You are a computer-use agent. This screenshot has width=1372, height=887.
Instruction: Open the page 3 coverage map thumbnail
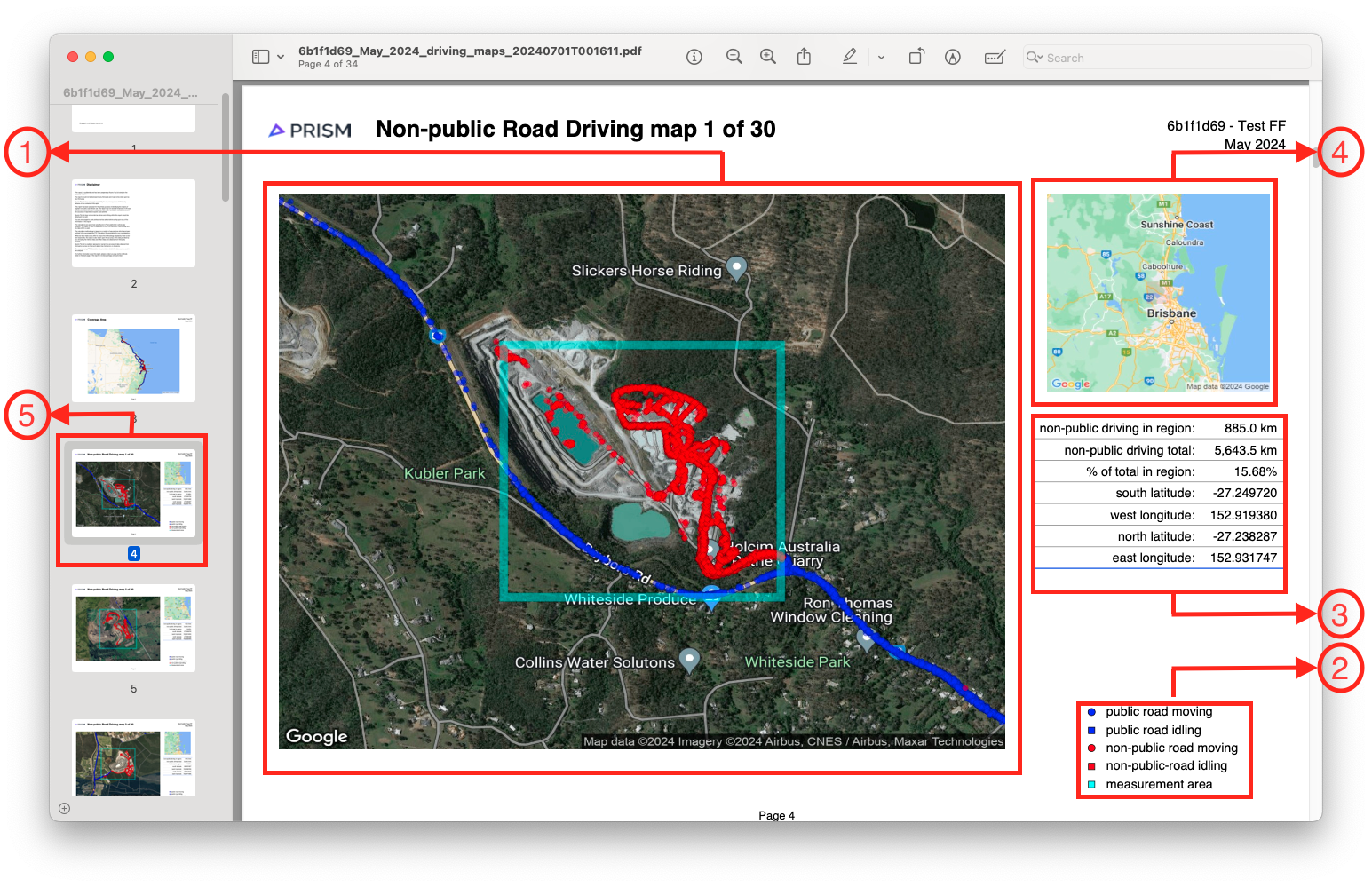(x=133, y=358)
